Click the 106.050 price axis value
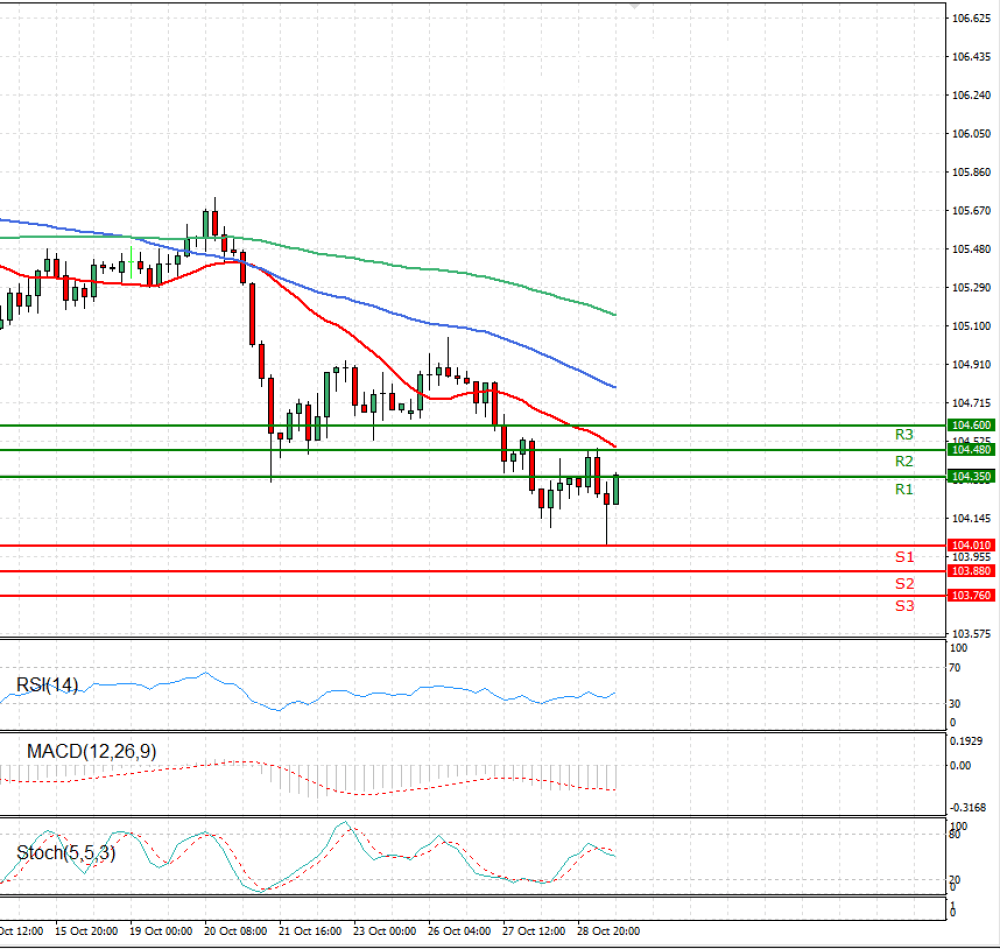The height and width of the screenshot is (949, 1000). (971, 134)
